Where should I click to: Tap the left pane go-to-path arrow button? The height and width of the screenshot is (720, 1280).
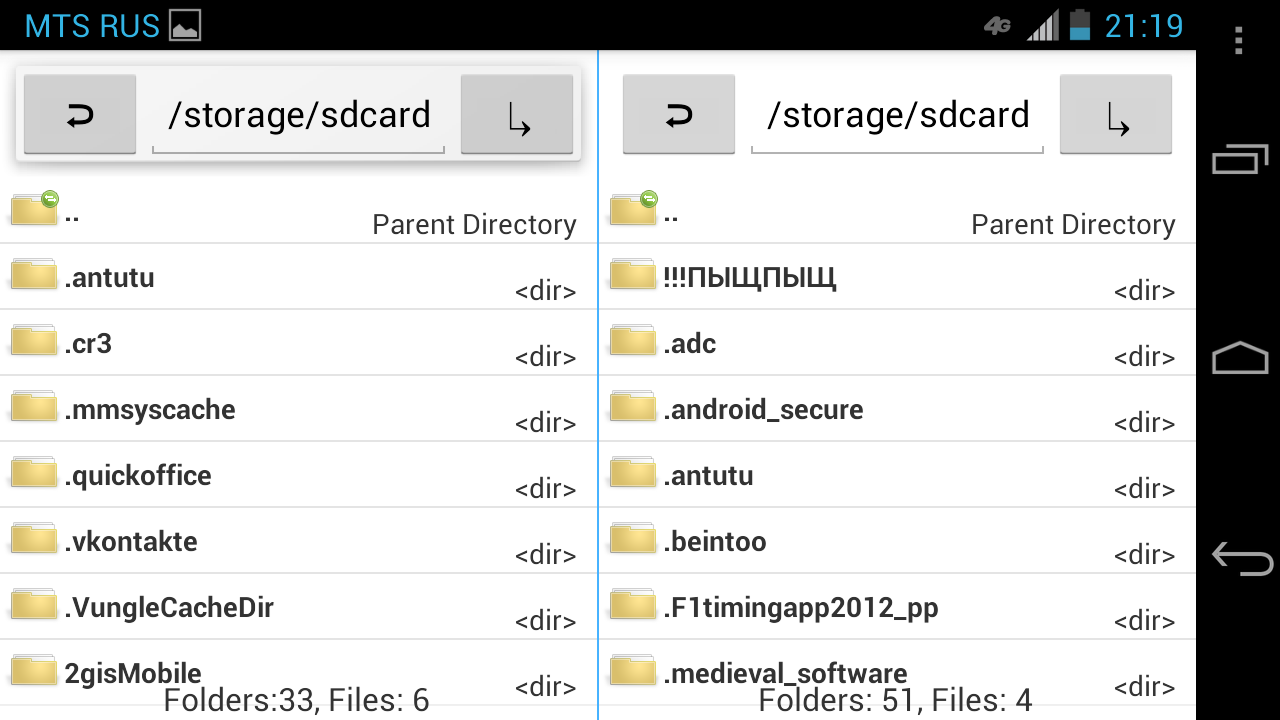[x=517, y=115]
